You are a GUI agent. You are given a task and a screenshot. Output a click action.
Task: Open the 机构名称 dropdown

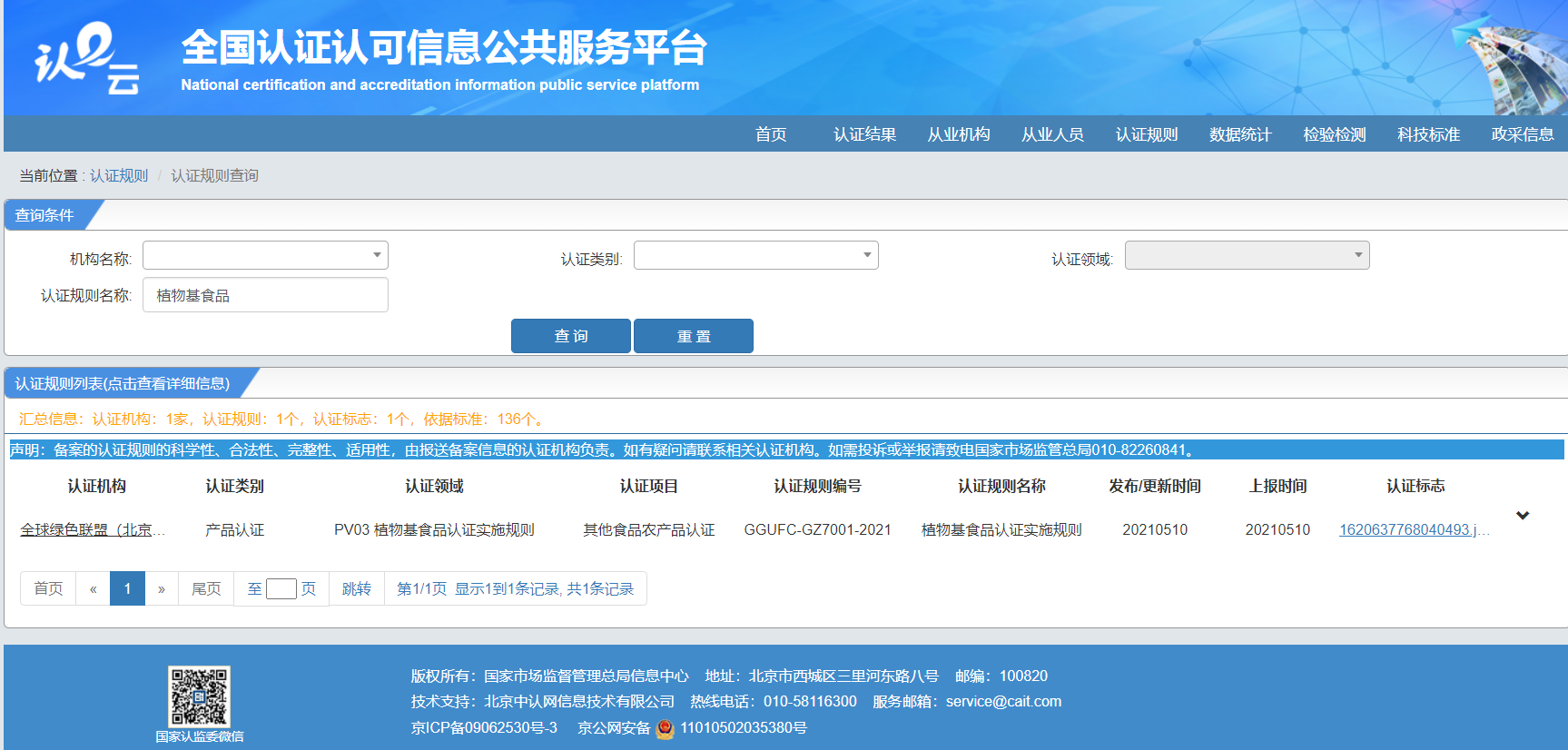(x=265, y=255)
